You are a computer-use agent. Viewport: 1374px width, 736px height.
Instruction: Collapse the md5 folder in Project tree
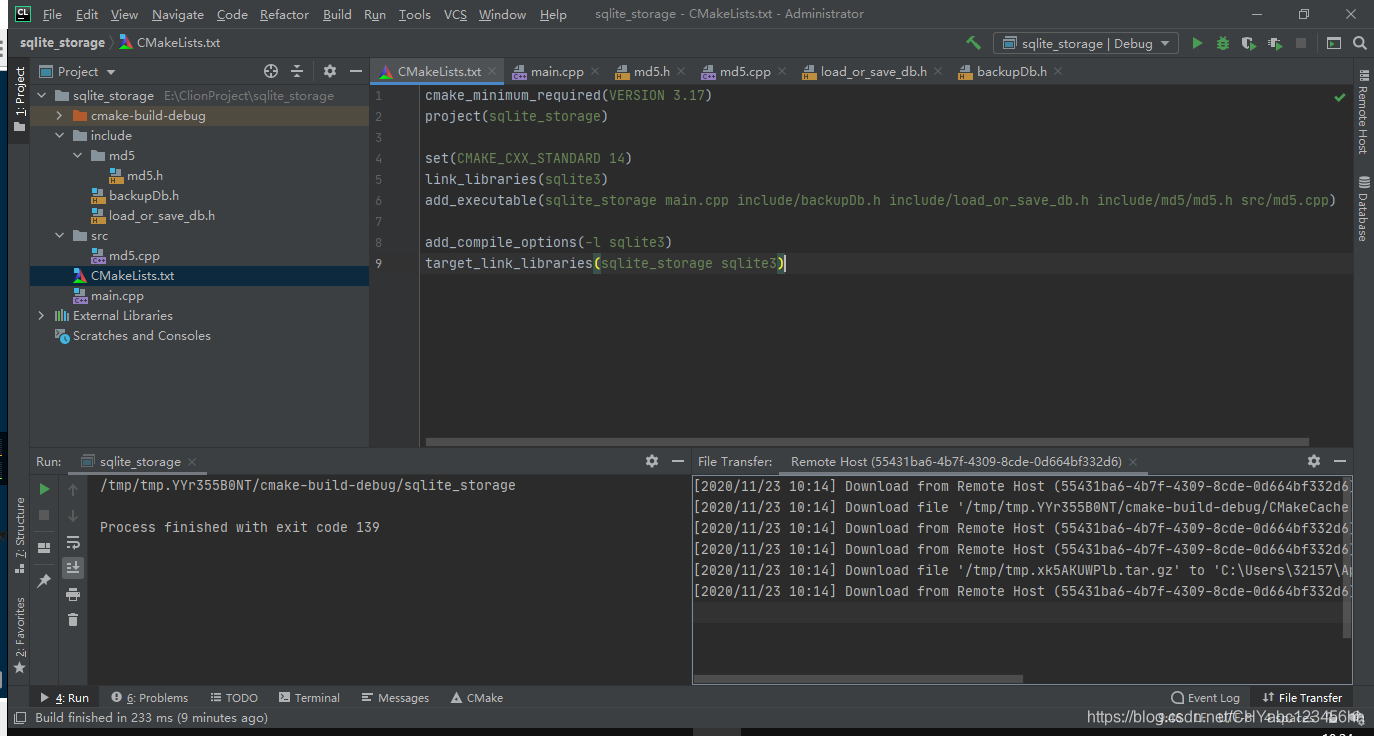[77, 155]
